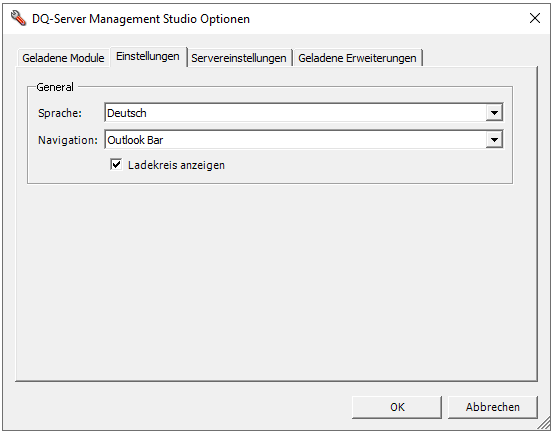The height and width of the screenshot is (435, 555).
Task: Close the DQ-Server Management Studio Optionen dialog
Action: click(535, 18)
